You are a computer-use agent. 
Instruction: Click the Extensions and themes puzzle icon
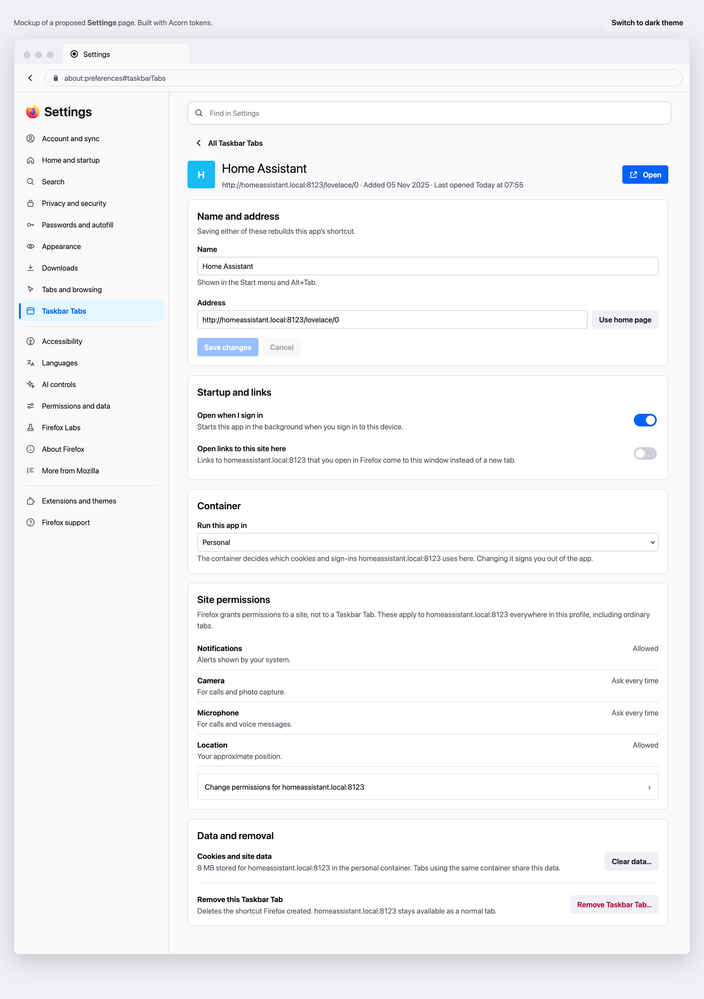pos(30,501)
